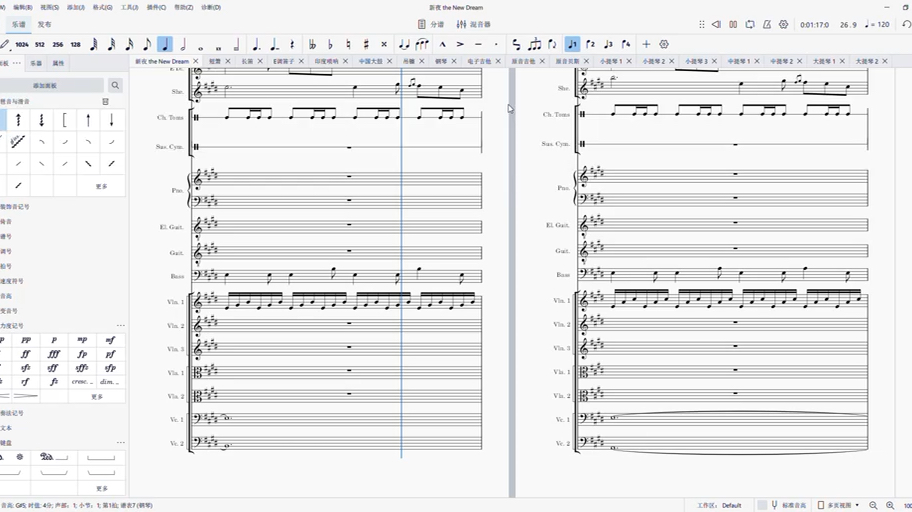Open the 多页视图 view mode dropdown
Image resolution: width=912 pixels, height=512 pixels.
tap(838, 505)
